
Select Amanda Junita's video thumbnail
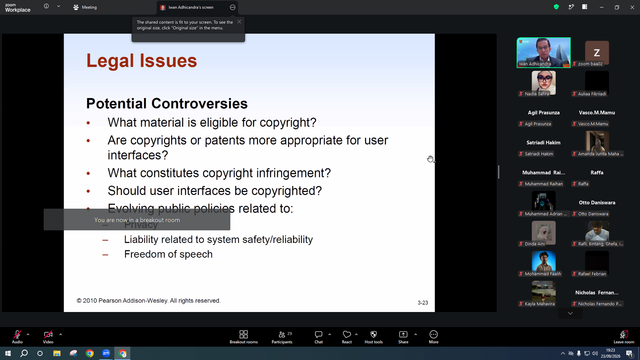click(597, 143)
